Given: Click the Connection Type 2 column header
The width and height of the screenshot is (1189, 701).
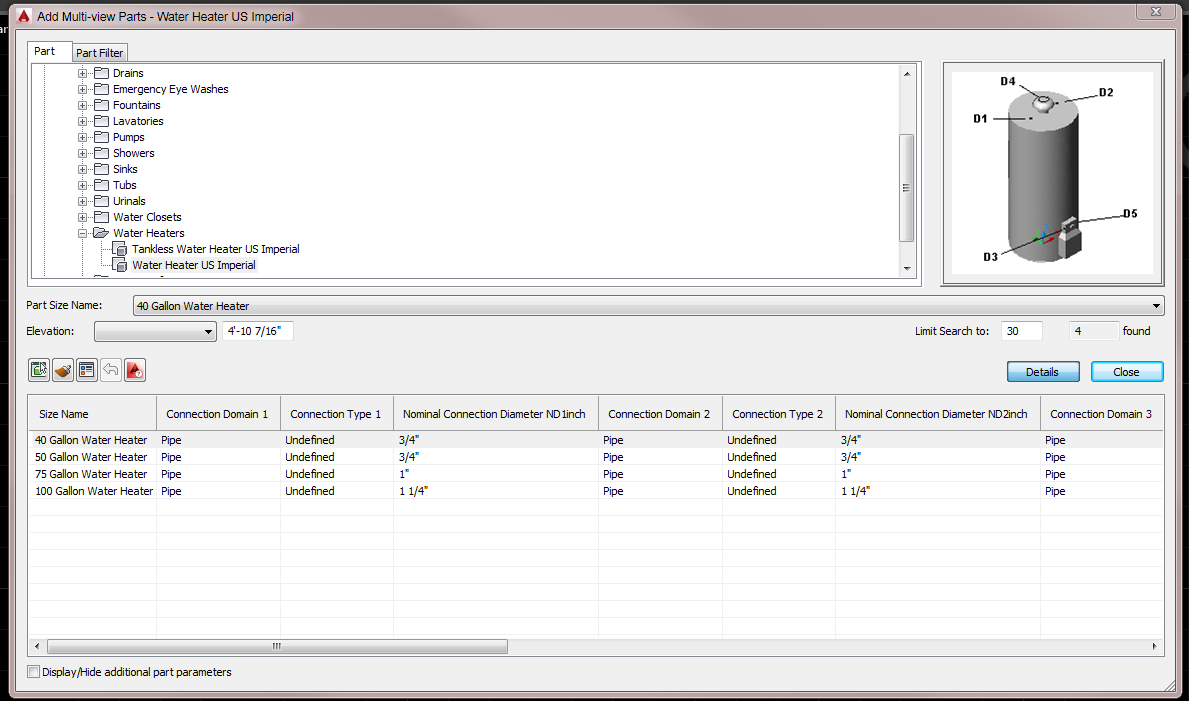Looking at the screenshot, I should (x=779, y=413).
